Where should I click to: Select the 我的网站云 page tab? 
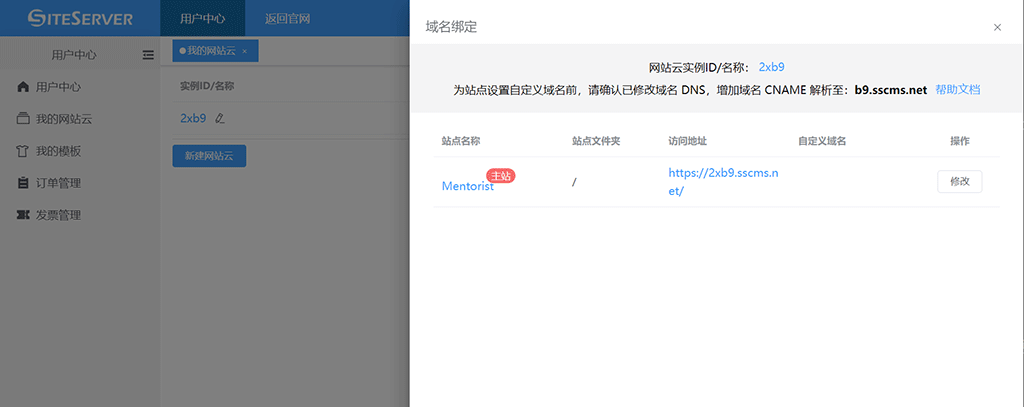(x=210, y=51)
